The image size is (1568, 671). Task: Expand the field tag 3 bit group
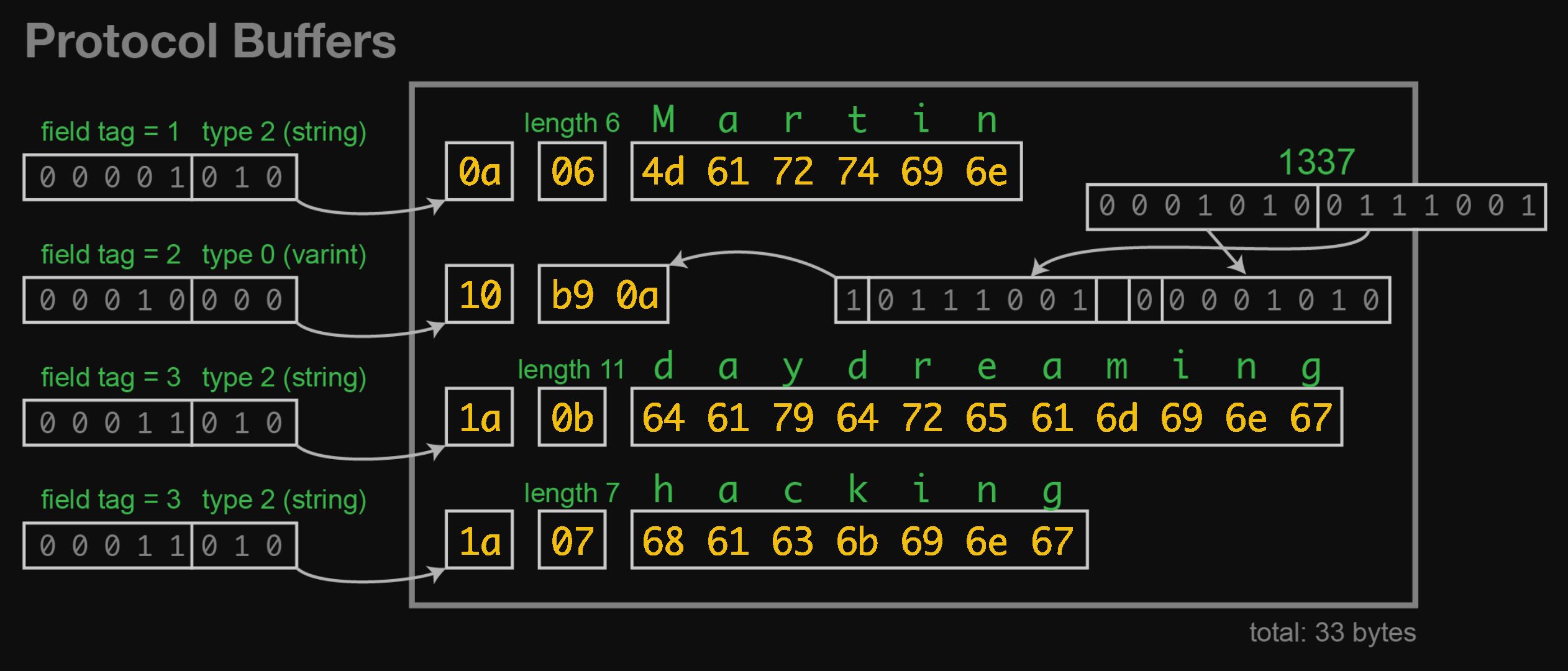pos(107,422)
